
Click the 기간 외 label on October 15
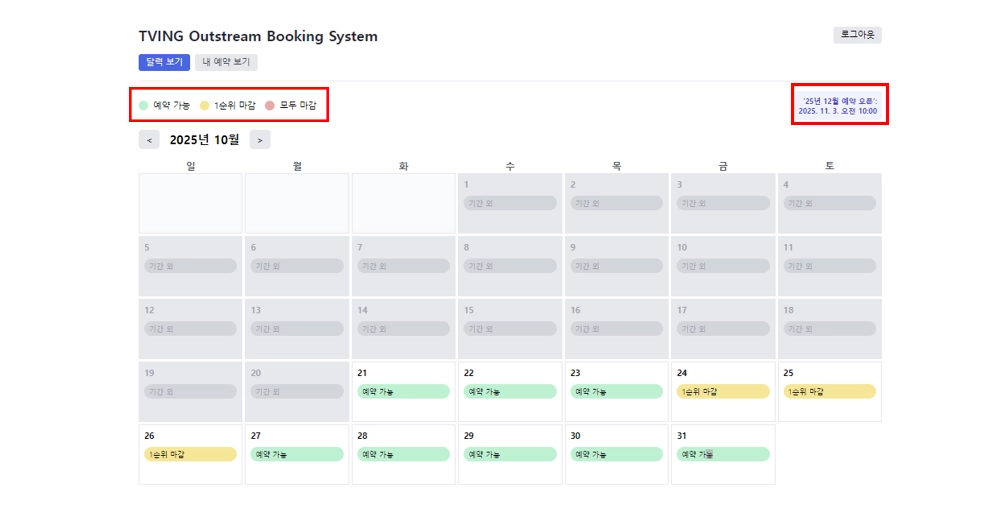[x=510, y=328]
